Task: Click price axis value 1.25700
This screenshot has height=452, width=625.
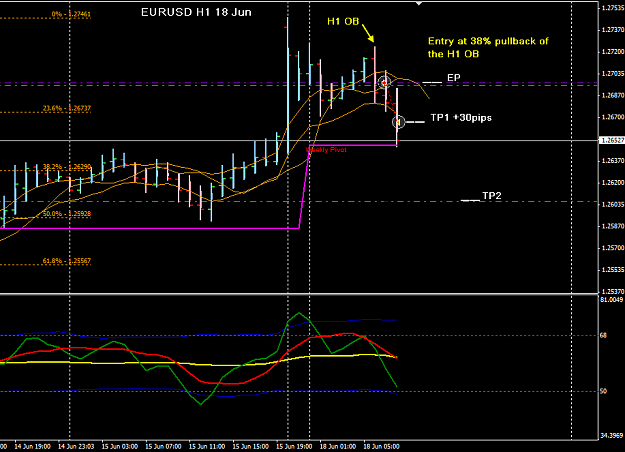Action: (x=612, y=248)
